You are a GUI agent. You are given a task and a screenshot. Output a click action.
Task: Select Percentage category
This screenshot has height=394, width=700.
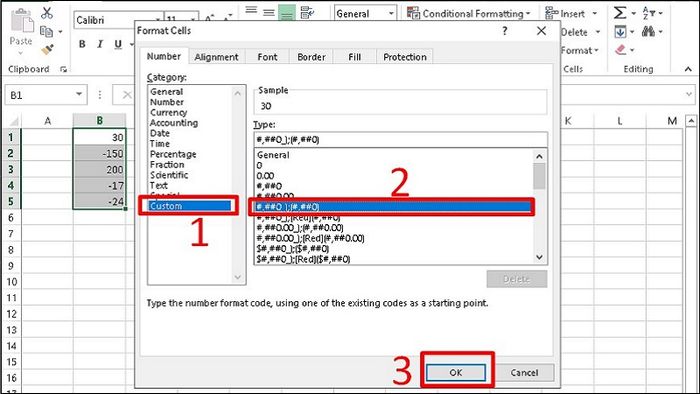(173, 154)
